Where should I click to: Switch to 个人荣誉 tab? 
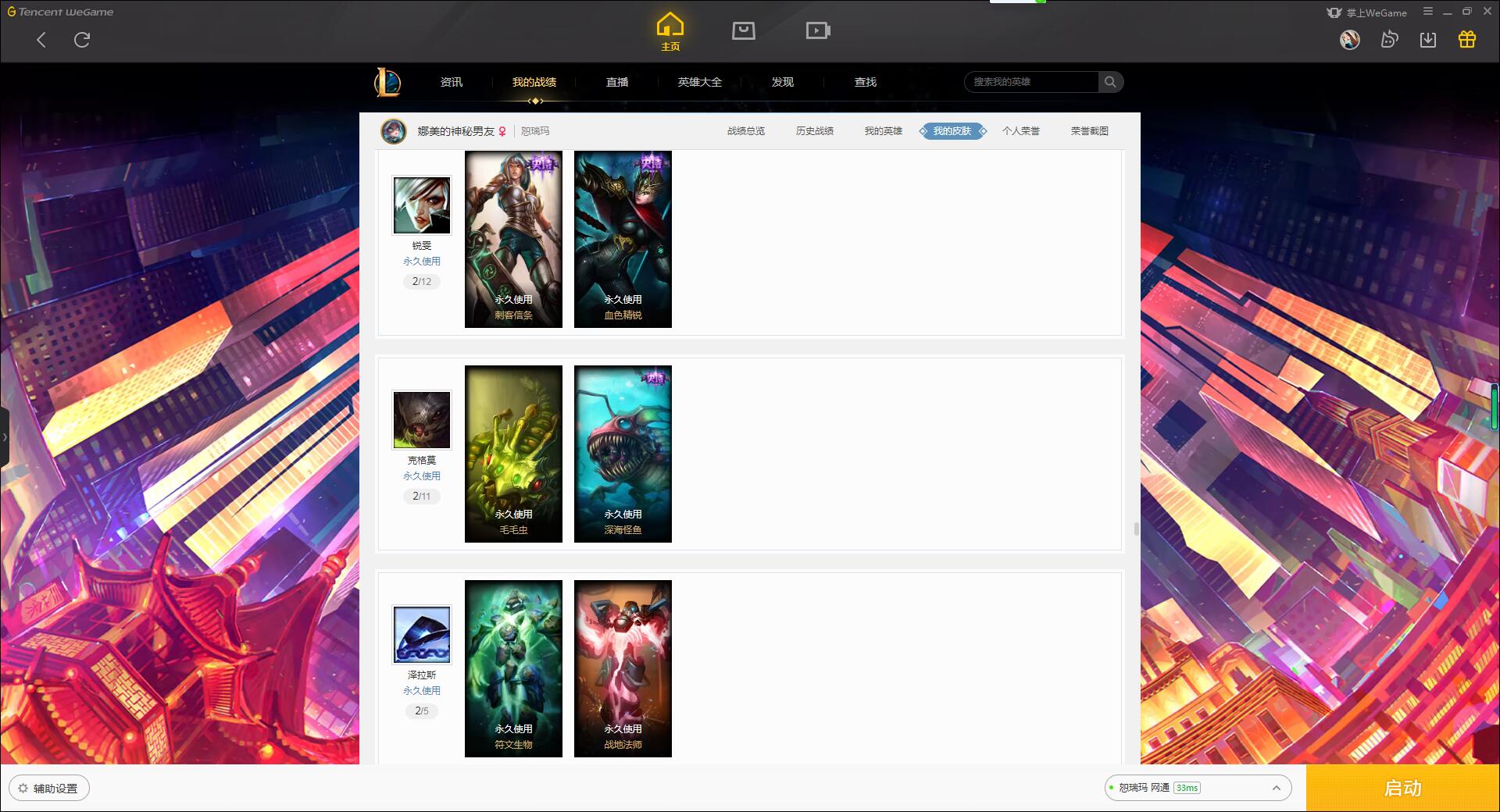coord(1021,131)
